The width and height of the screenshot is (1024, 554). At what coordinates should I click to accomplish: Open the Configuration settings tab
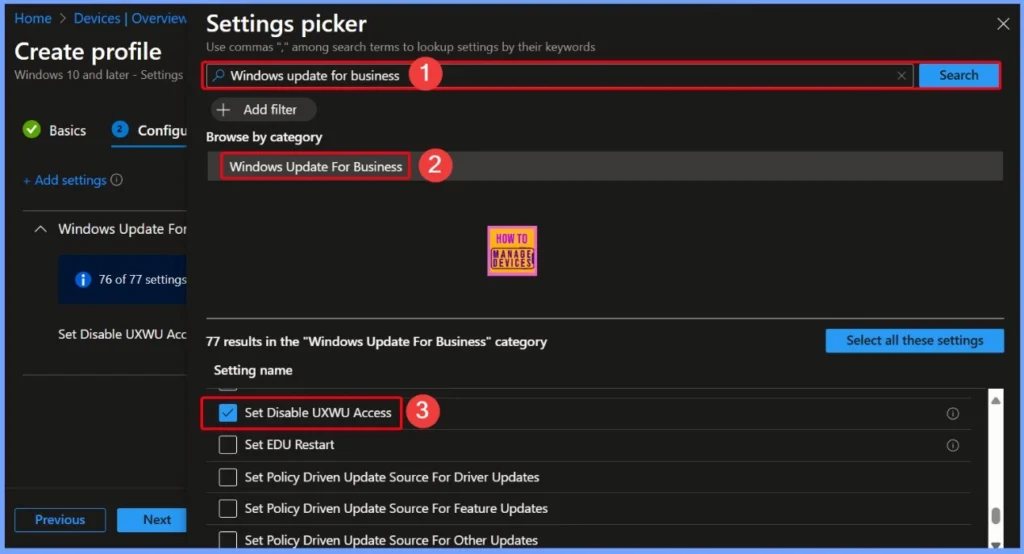pyautogui.click(x=149, y=131)
